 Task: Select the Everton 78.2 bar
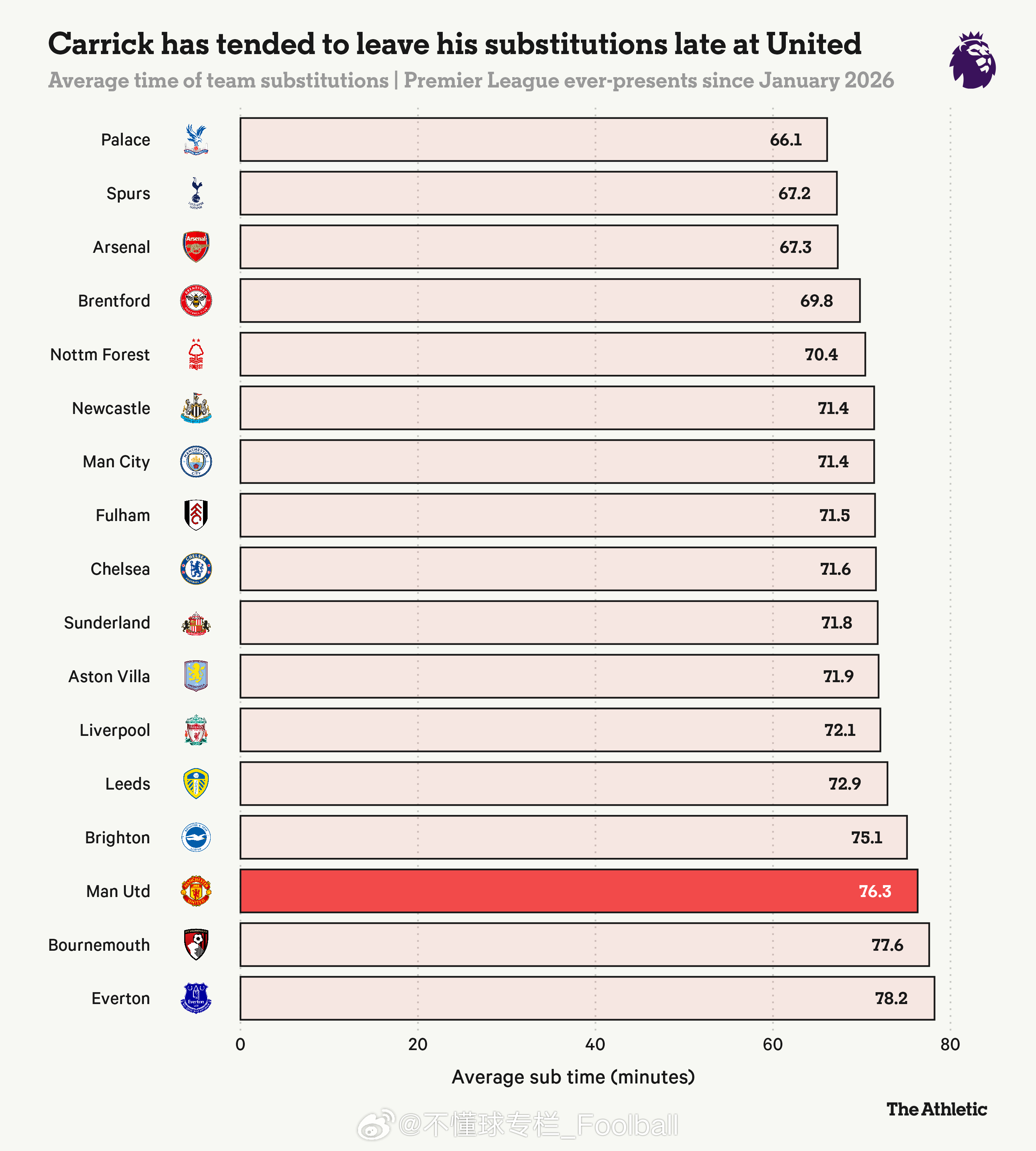pyautogui.click(x=587, y=998)
